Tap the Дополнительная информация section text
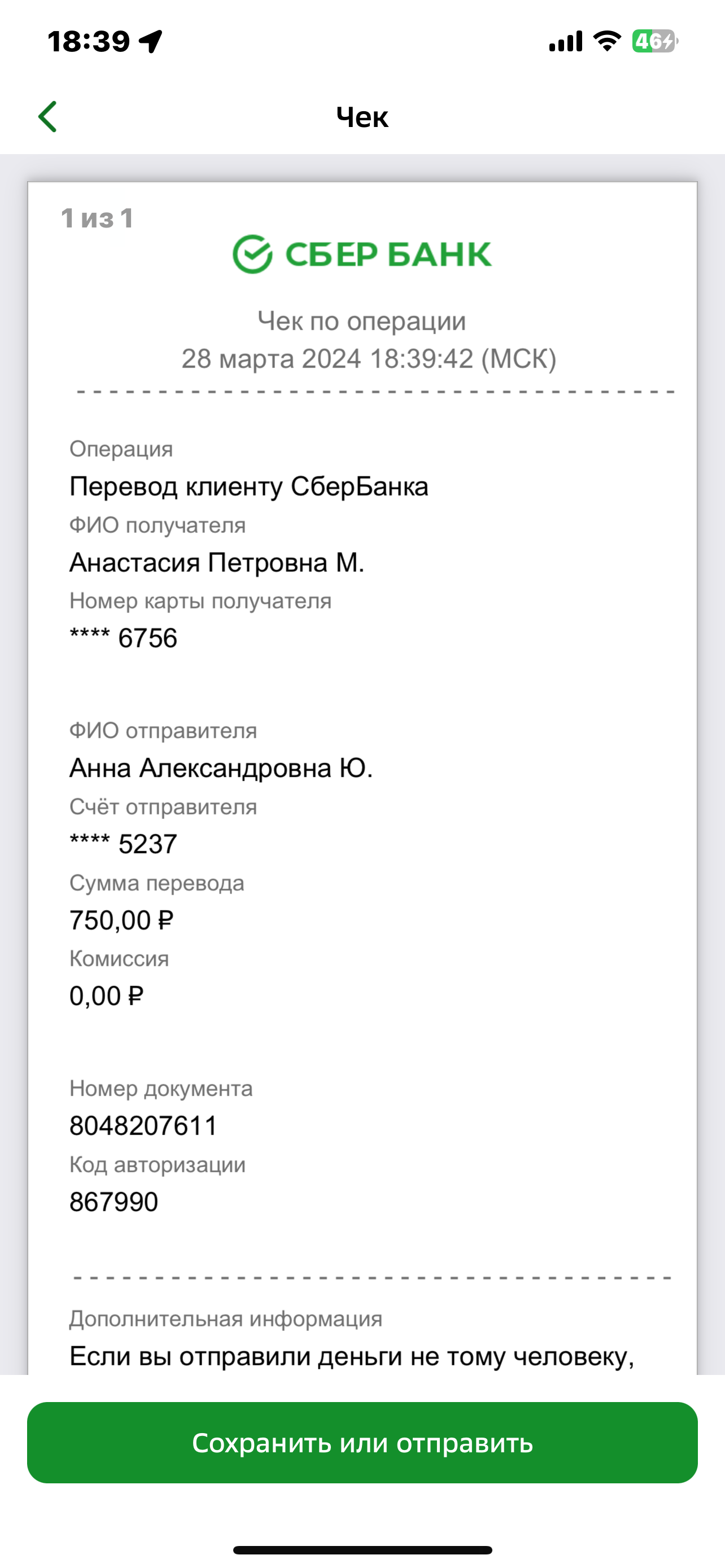 click(x=226, y=1319)
